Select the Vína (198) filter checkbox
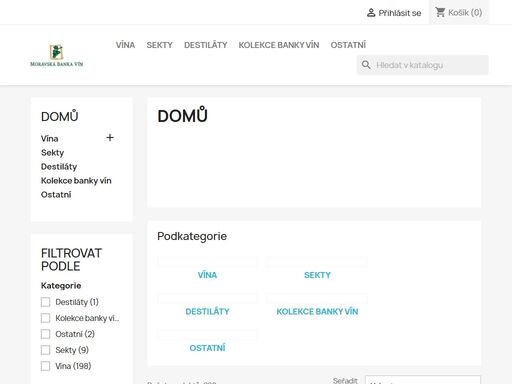 point(45,366)
